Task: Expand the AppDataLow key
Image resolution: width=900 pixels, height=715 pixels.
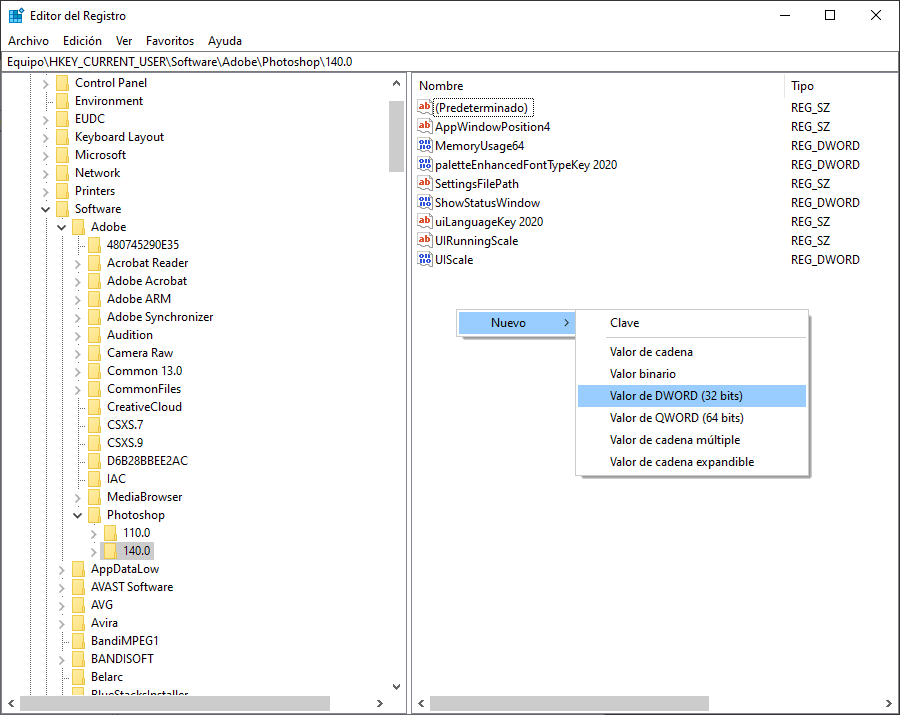Action: pyautogui.click(x=61, y=570)
